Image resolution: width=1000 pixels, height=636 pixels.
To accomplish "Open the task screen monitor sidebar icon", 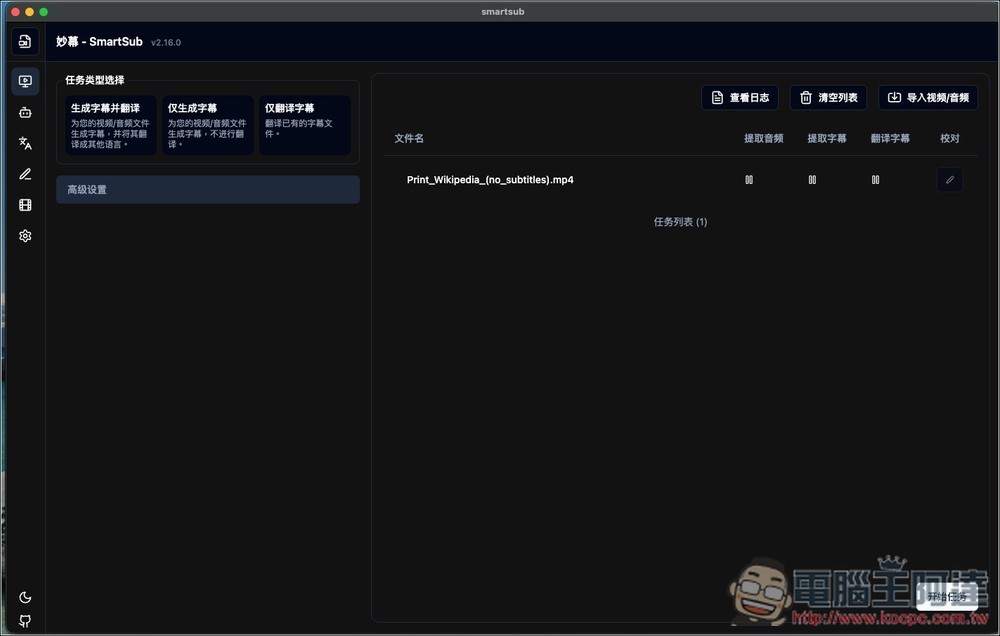I will [25, 81].
